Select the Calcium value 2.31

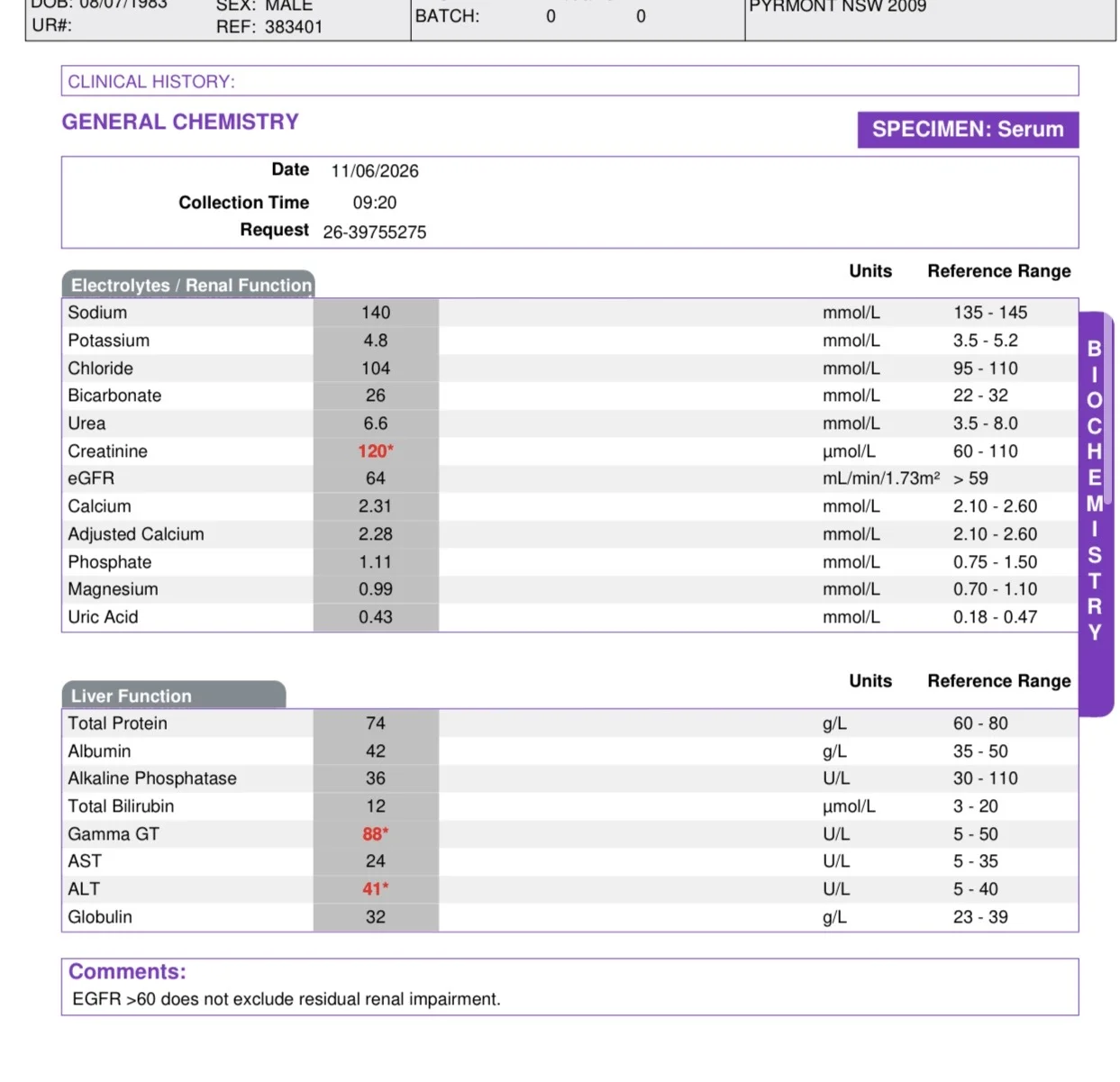(376, 506)
